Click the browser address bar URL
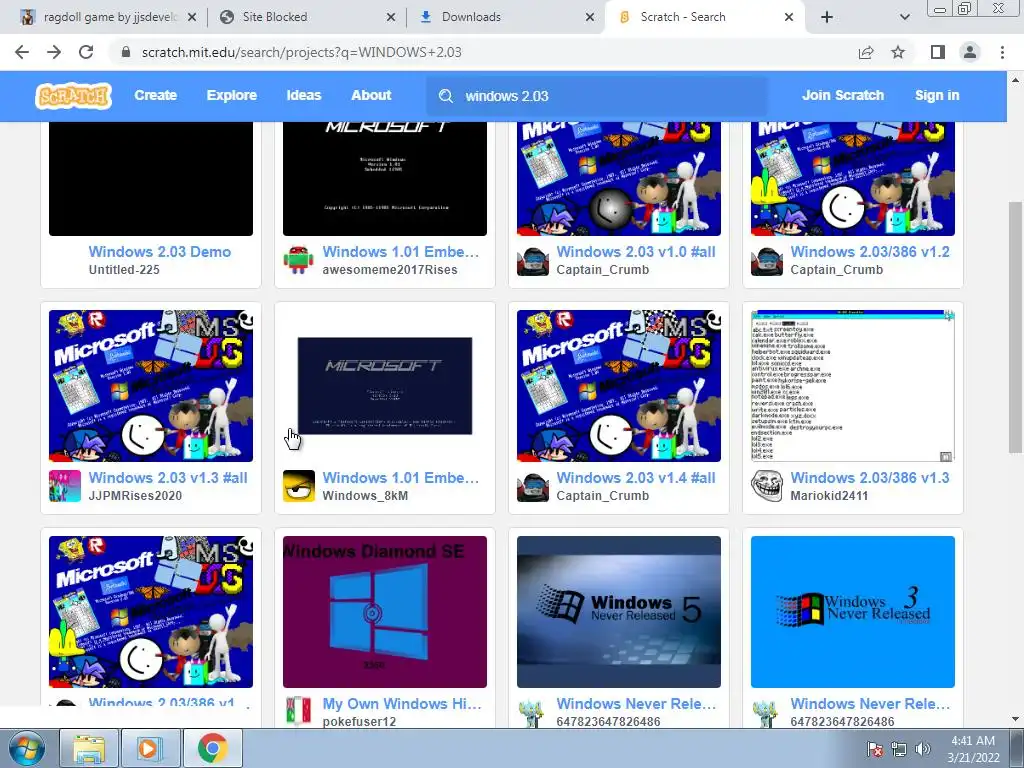This screenshot has width=1024, height=768. (x=302, y=52)
